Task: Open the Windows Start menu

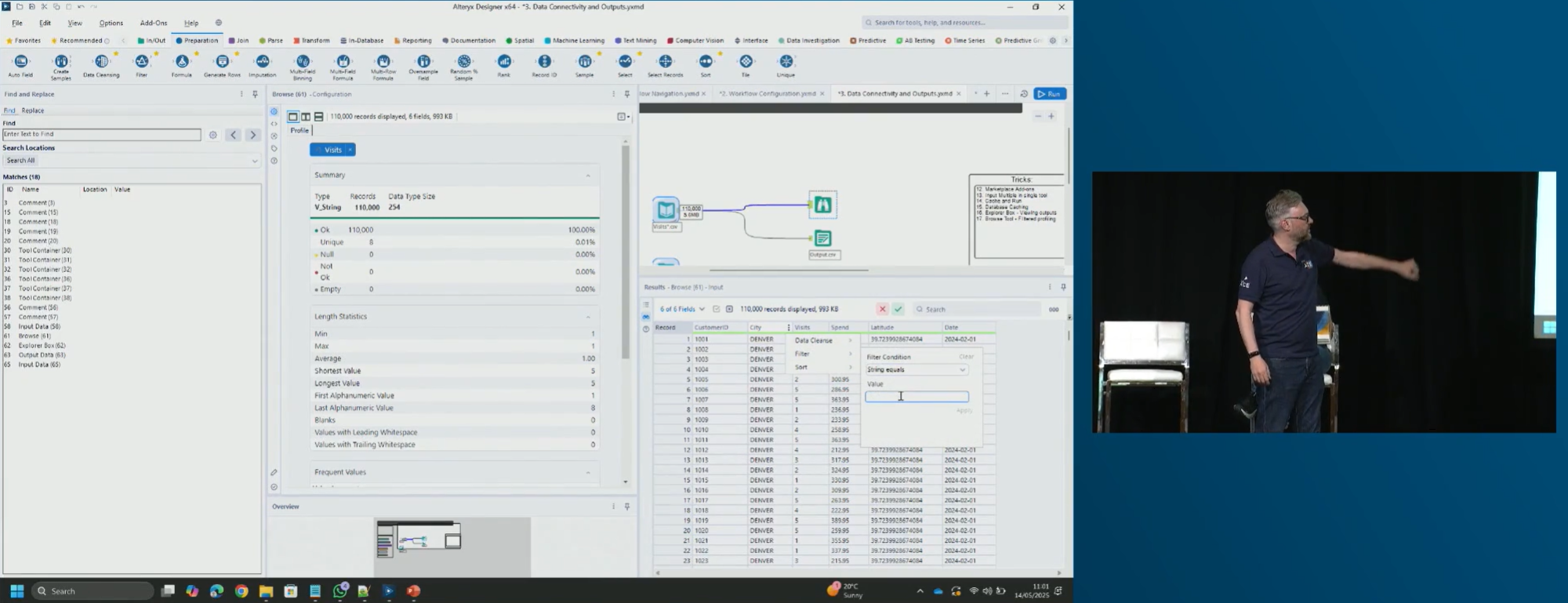Action: click(16, 590)
